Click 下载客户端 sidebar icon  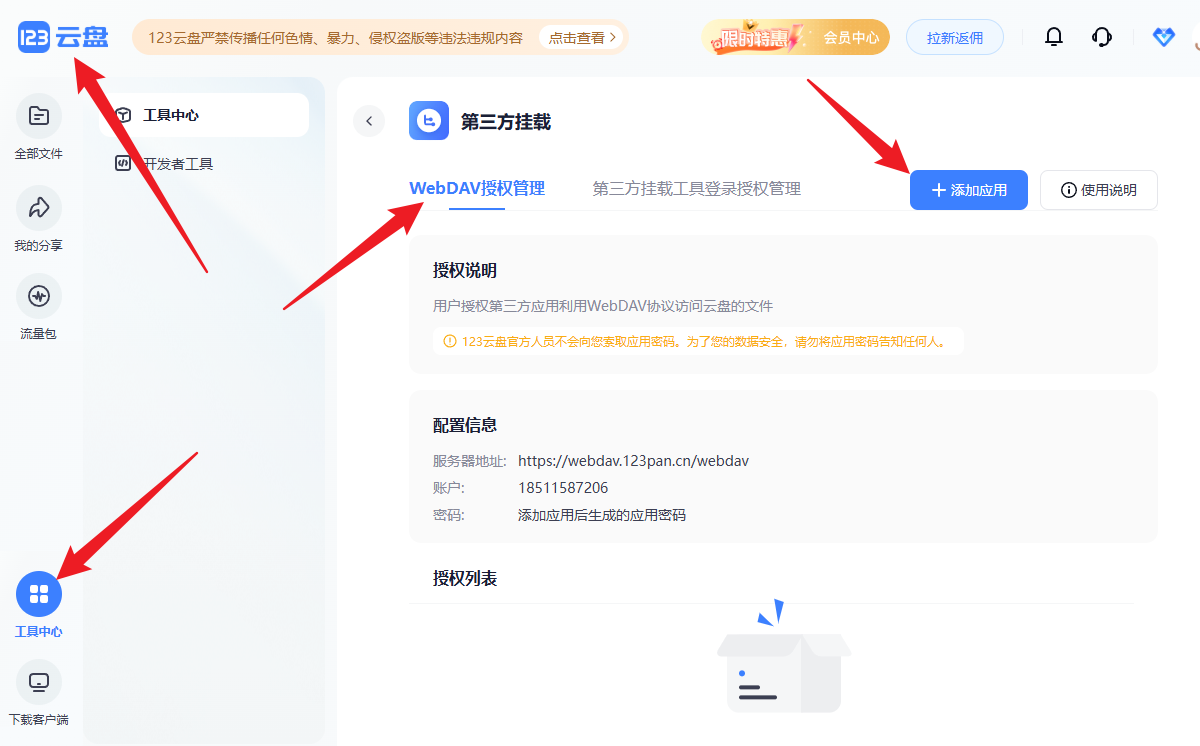(39, 683)
